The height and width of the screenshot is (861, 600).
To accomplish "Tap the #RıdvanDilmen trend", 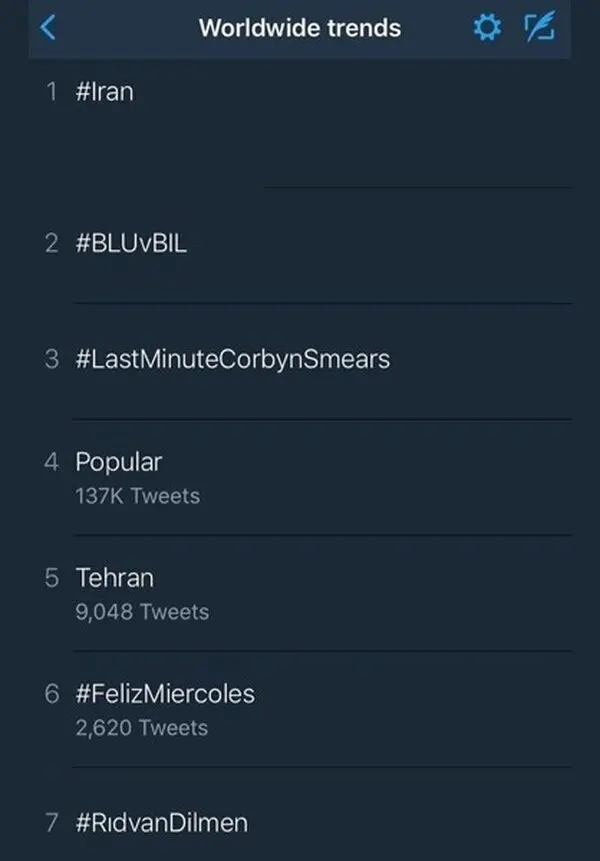I will point(162,823).
